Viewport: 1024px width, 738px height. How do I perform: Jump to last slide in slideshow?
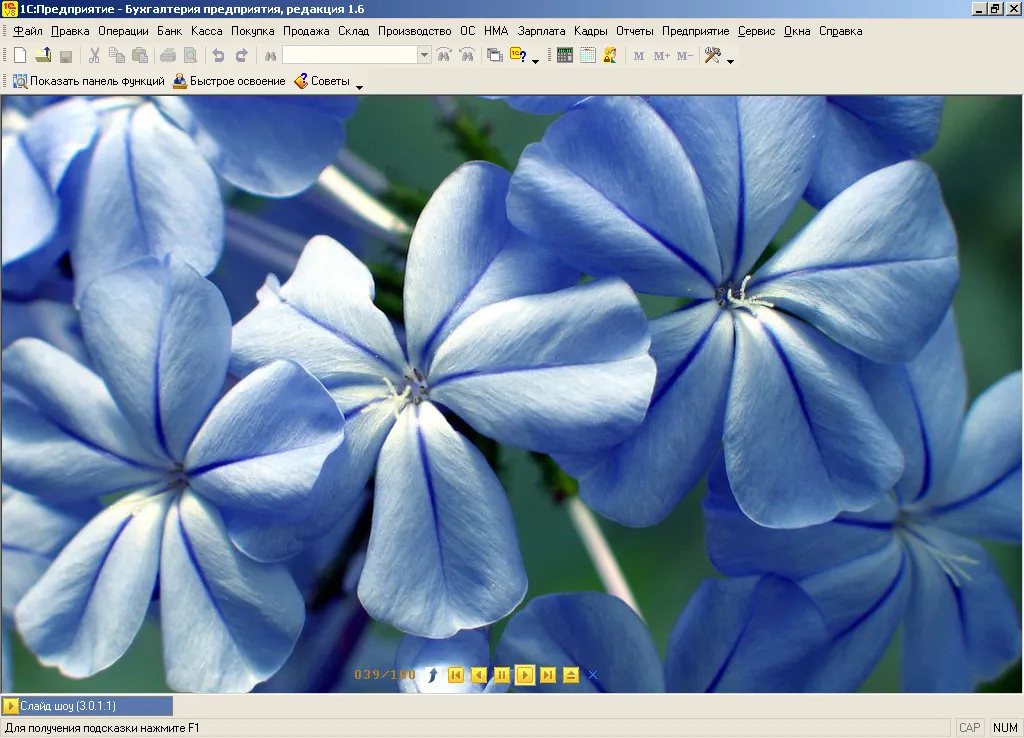[548, 675]
